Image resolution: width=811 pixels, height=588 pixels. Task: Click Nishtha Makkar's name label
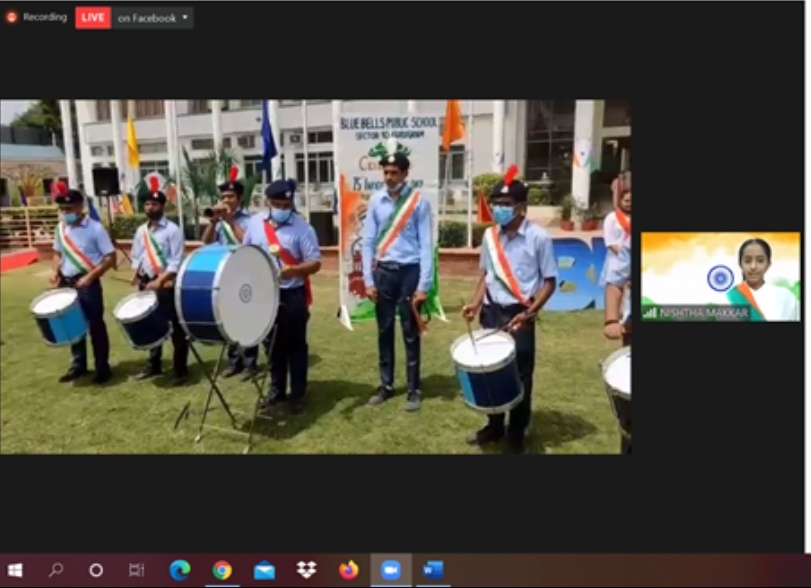click(x=703, y=313)
